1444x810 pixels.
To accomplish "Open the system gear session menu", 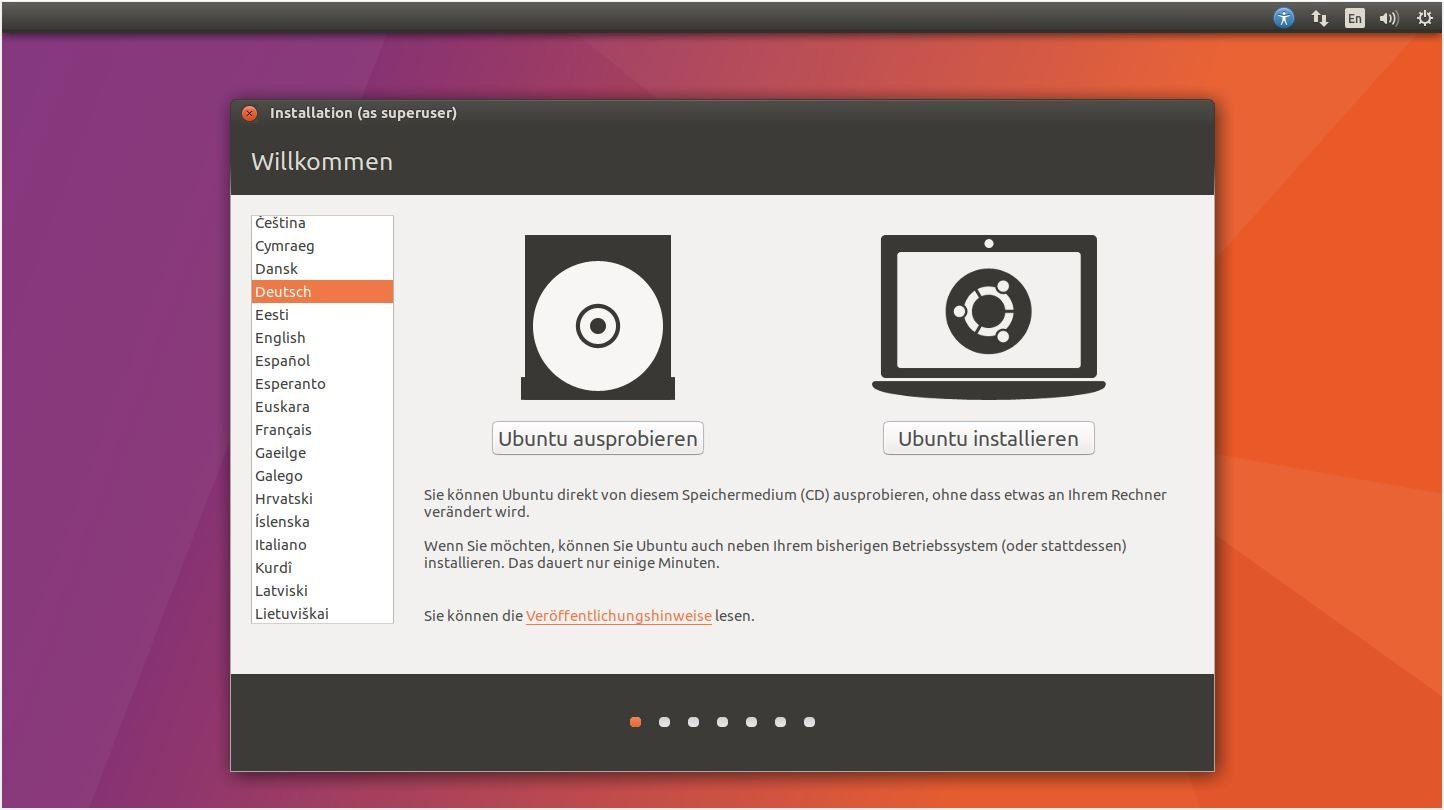I will point(1425,18).
